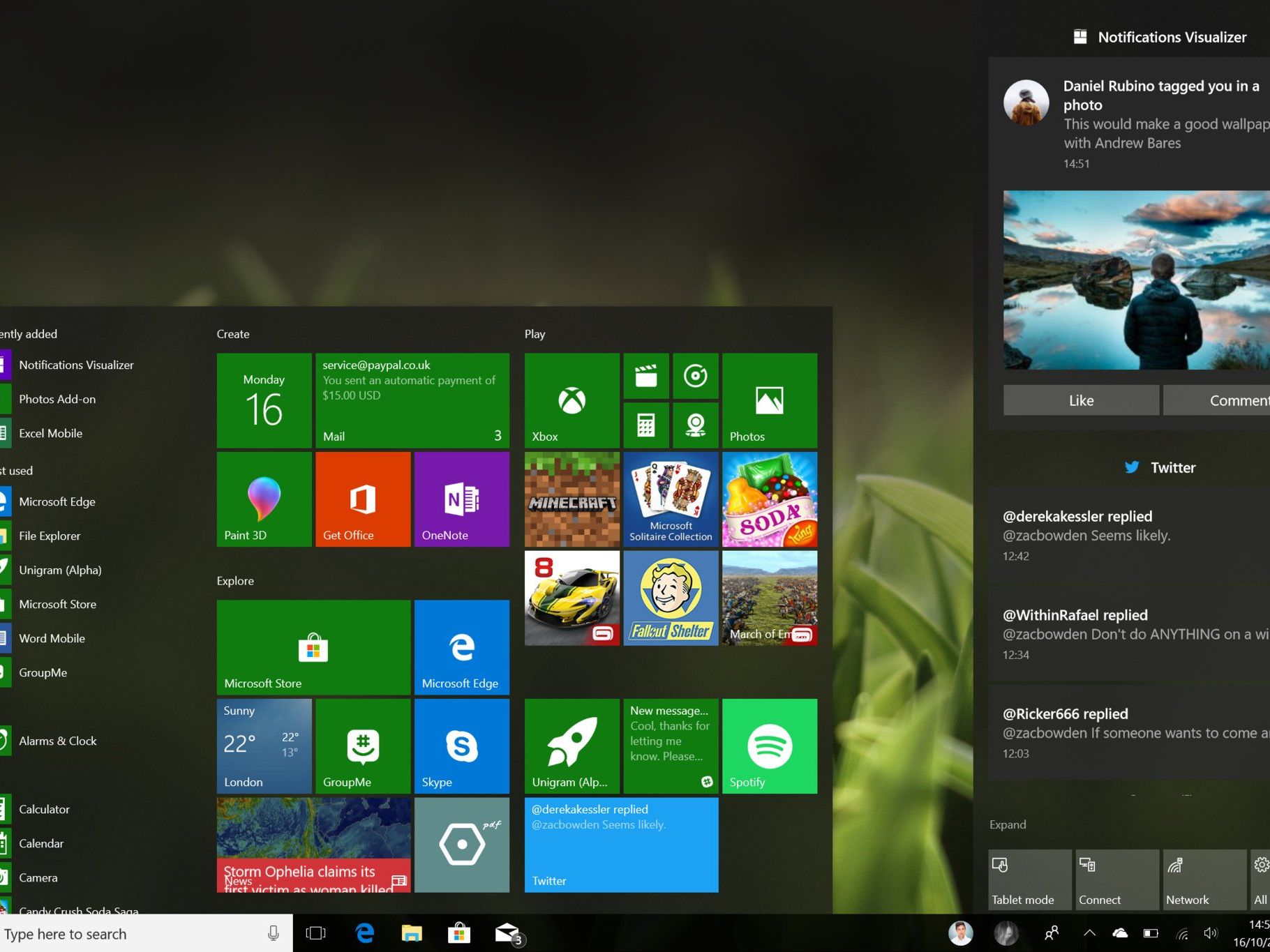Open the Storm Ophelia news tile
1270x952 pixels.
pyautogui.click(x=313, y=845)
